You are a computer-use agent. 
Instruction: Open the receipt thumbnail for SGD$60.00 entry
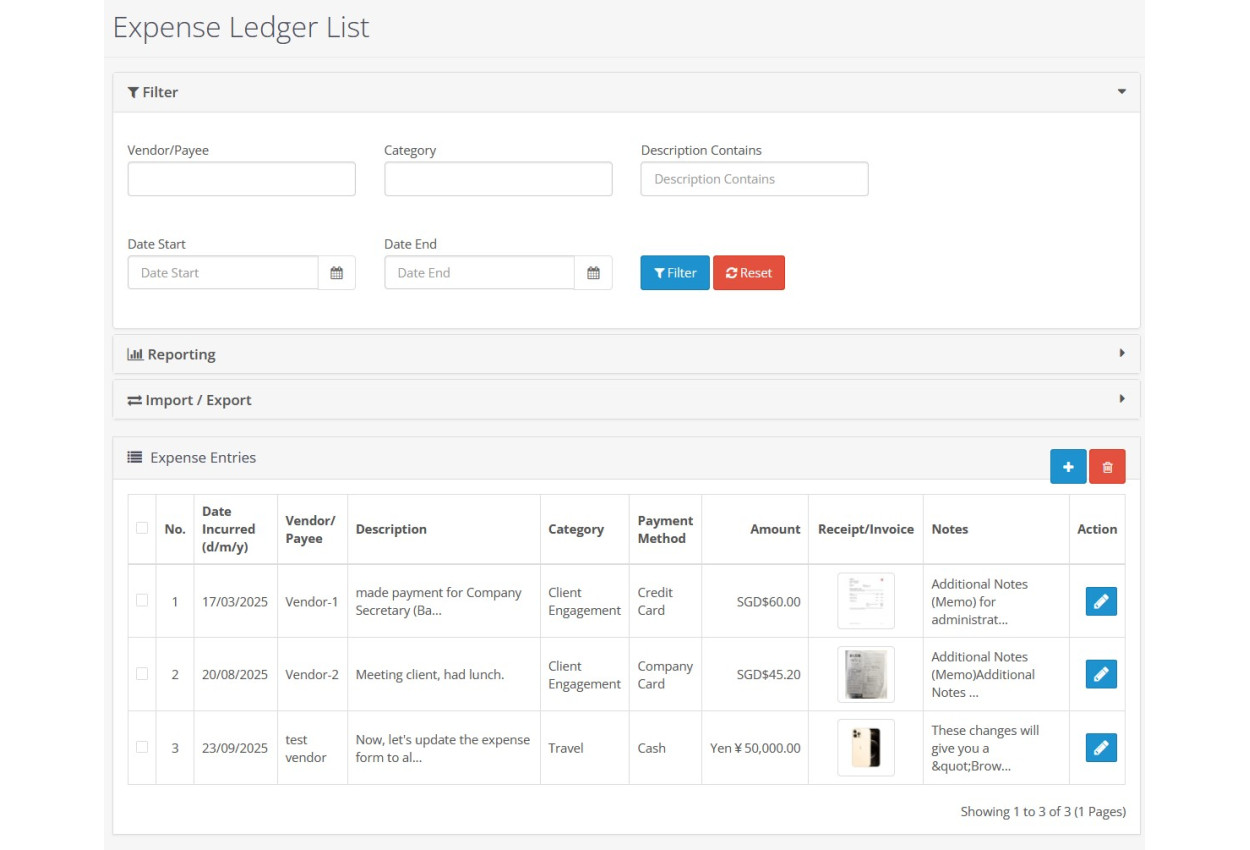[865, 601]
